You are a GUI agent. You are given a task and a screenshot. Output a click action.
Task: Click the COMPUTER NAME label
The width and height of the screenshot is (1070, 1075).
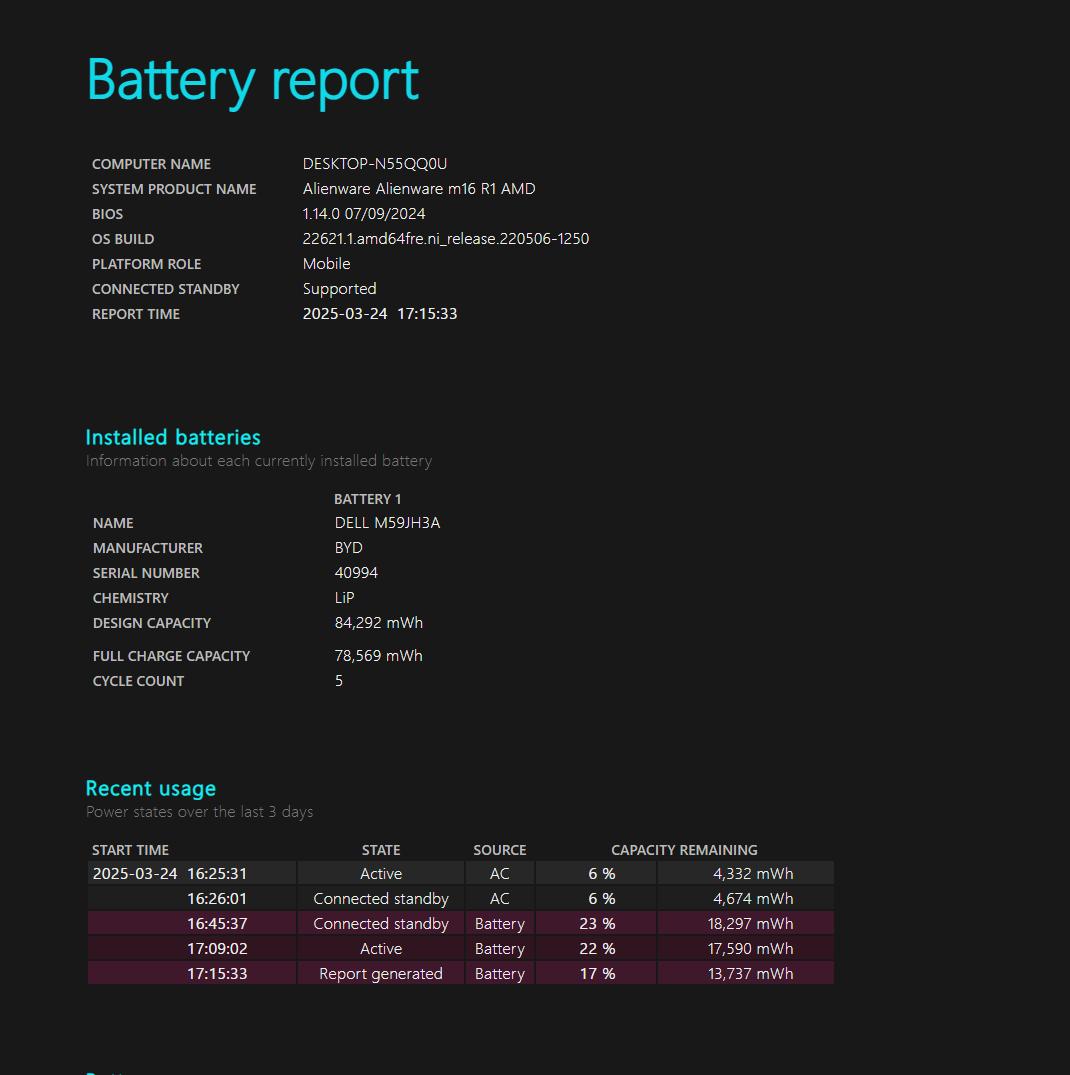pos(151,165)
